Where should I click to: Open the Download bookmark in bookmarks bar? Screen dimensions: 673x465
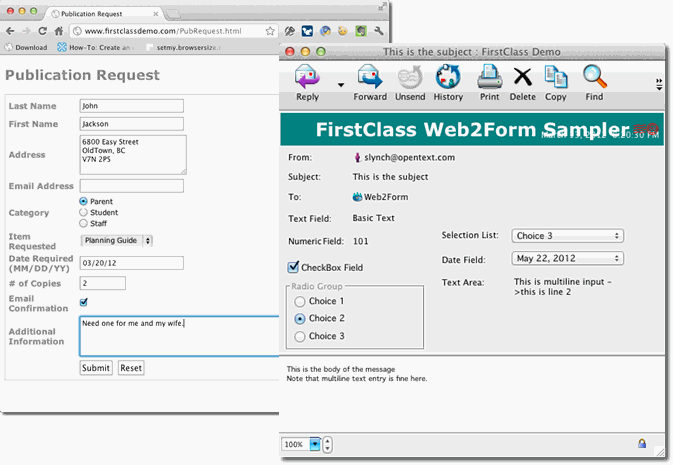pyautogui.click(x=26, y=47)
